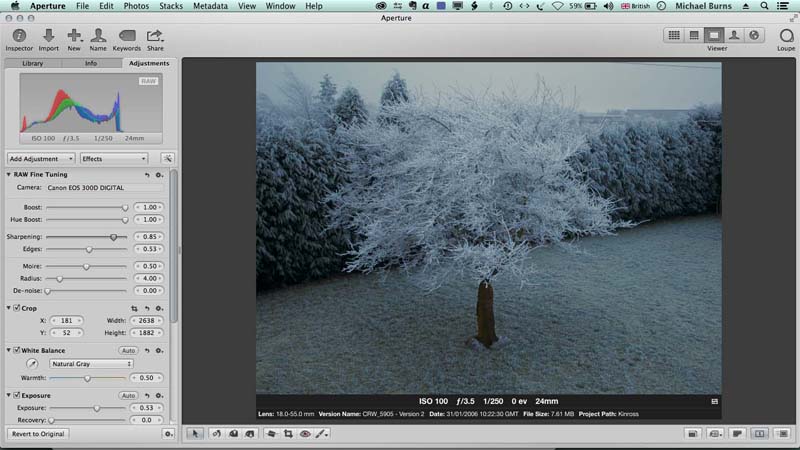Image resolution: width=800 pixels, height=450 pixels.
Task: Uncheck the Crop adjustment checkbox
Action: coord(17,308)
